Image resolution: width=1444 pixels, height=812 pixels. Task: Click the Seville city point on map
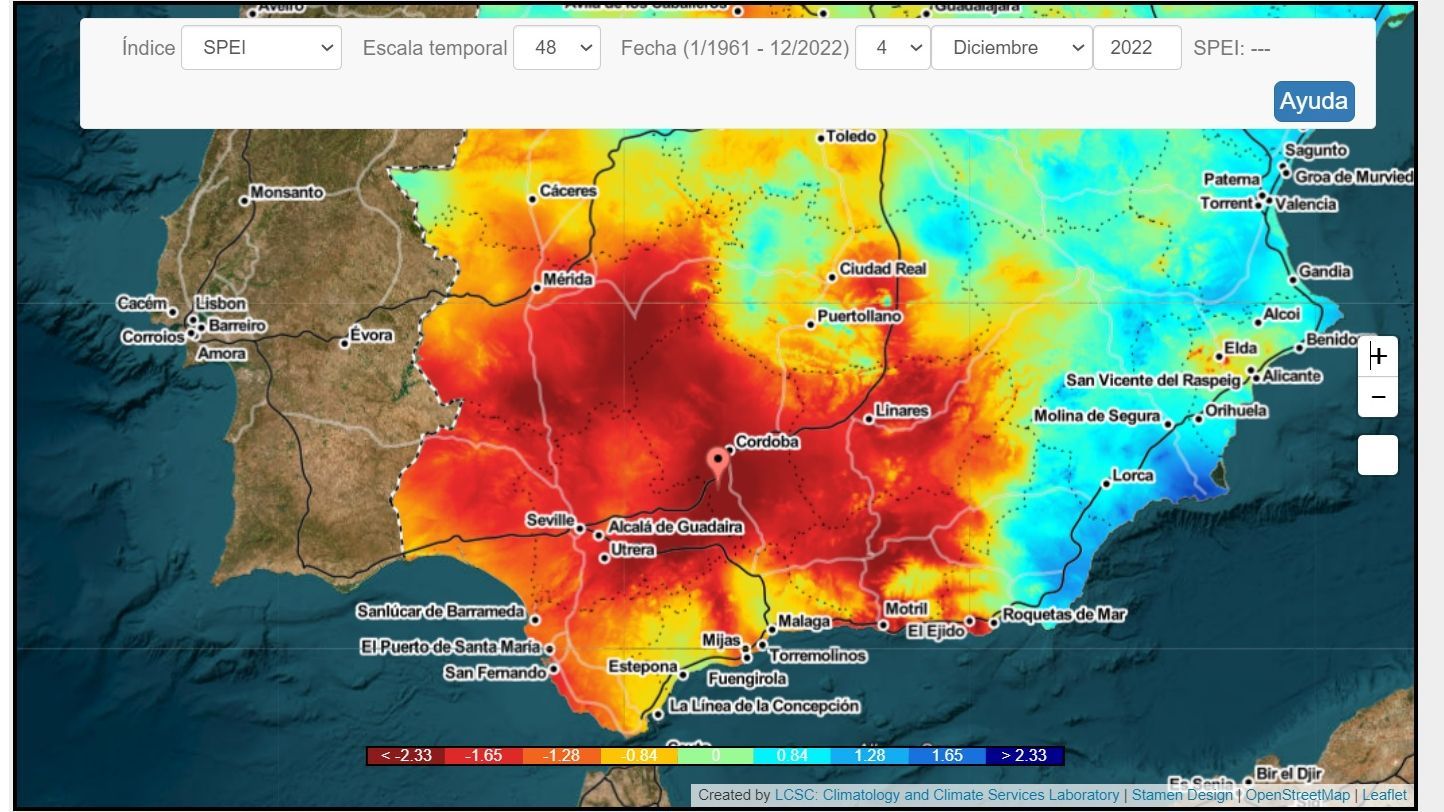(580, 528)
